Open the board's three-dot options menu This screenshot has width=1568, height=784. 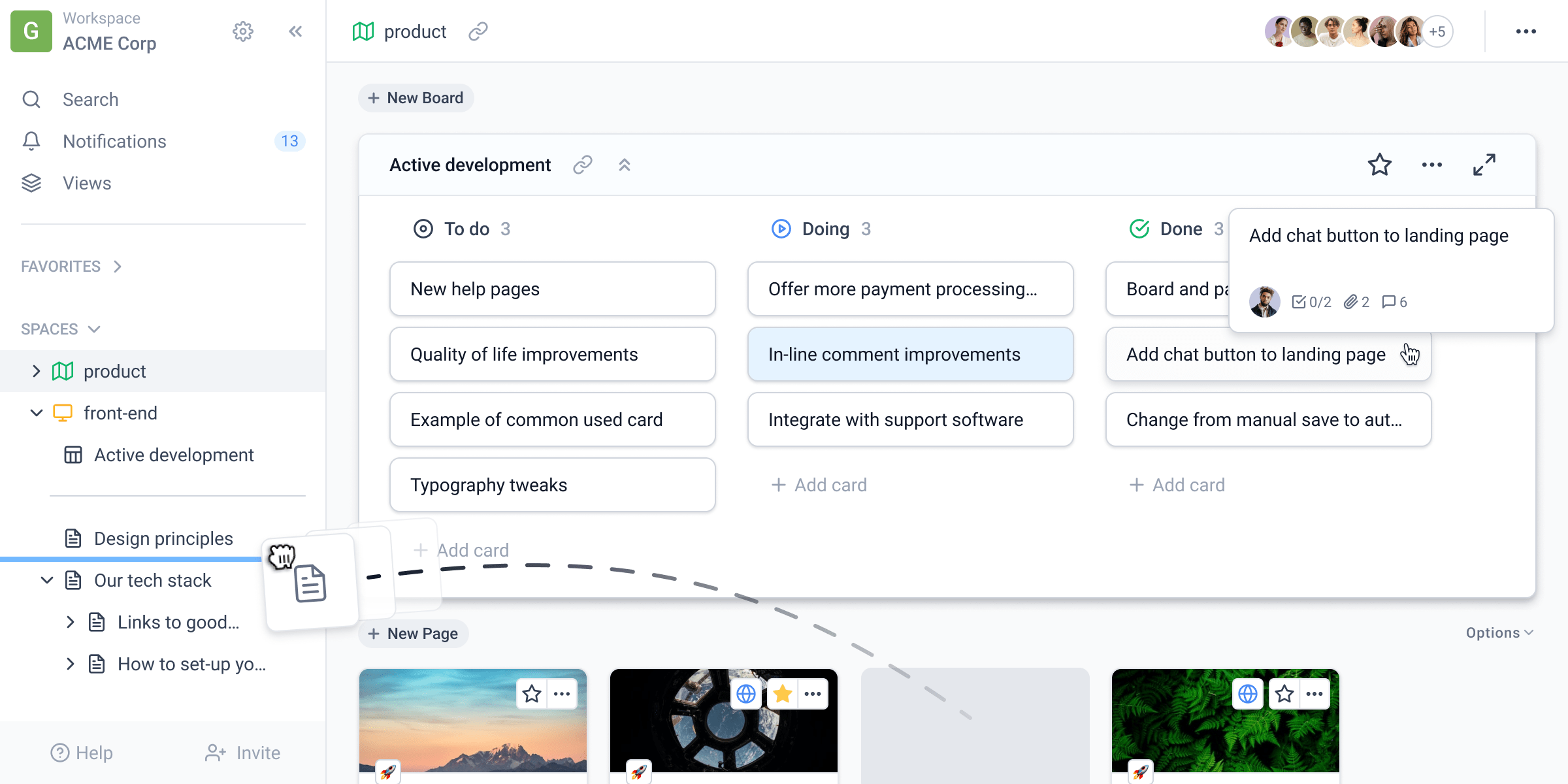tap(1431, 165)
